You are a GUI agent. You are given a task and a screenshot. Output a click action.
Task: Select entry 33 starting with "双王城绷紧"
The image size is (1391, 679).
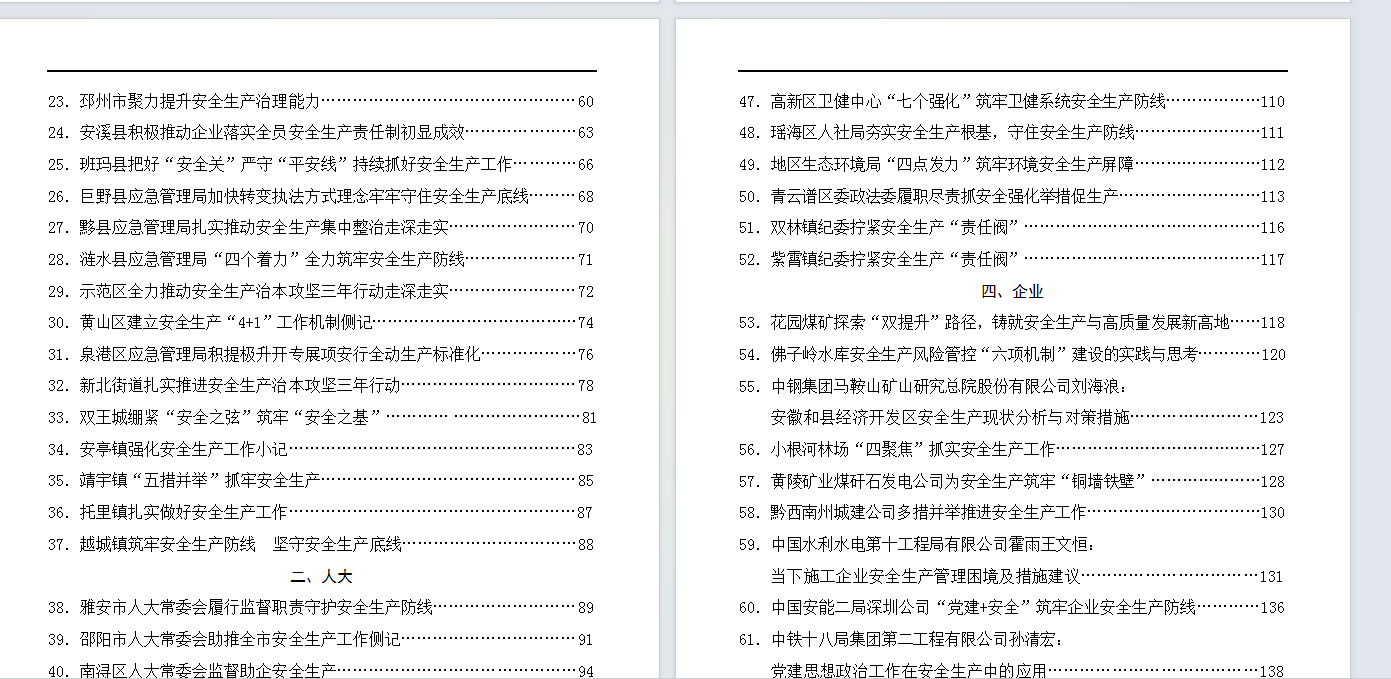click(321, 417)
